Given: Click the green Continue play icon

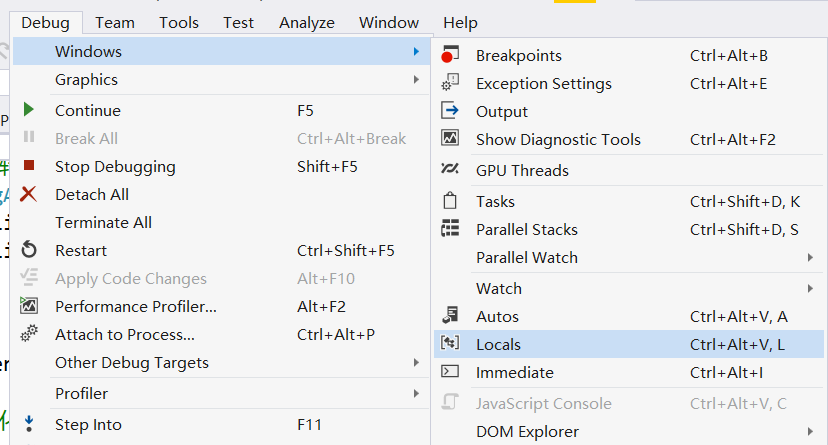Looking at the screenshot, I should coord(29,110).
